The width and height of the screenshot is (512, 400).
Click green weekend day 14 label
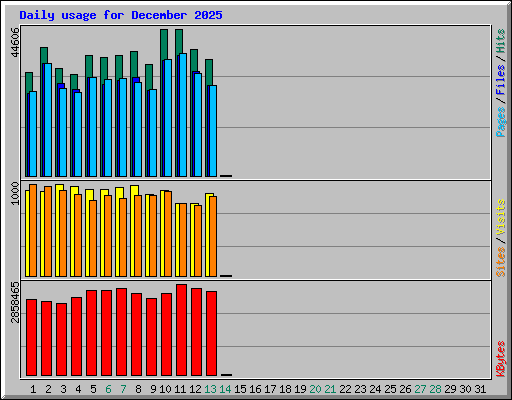click(x=225, y=389)
